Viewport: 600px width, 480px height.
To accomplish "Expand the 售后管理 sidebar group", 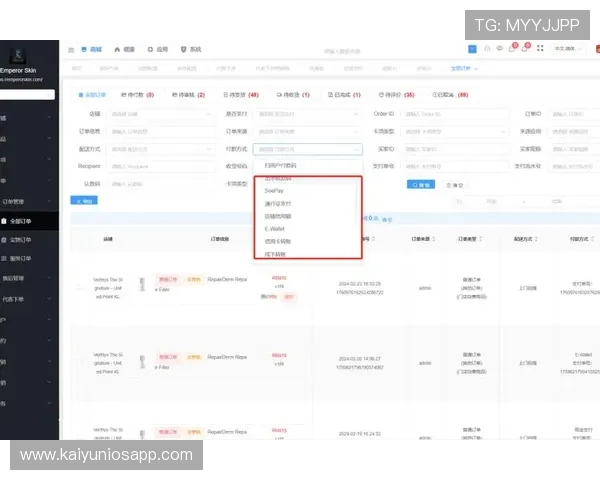I will point(27,278).
